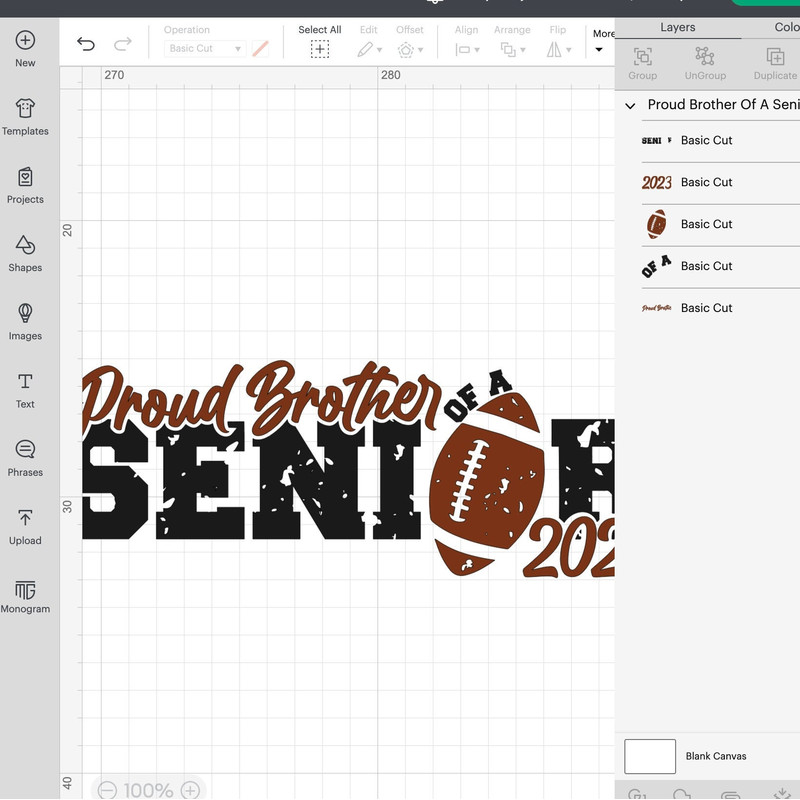
Task: Open the Monogram tool
Action: tap(24, 596)
